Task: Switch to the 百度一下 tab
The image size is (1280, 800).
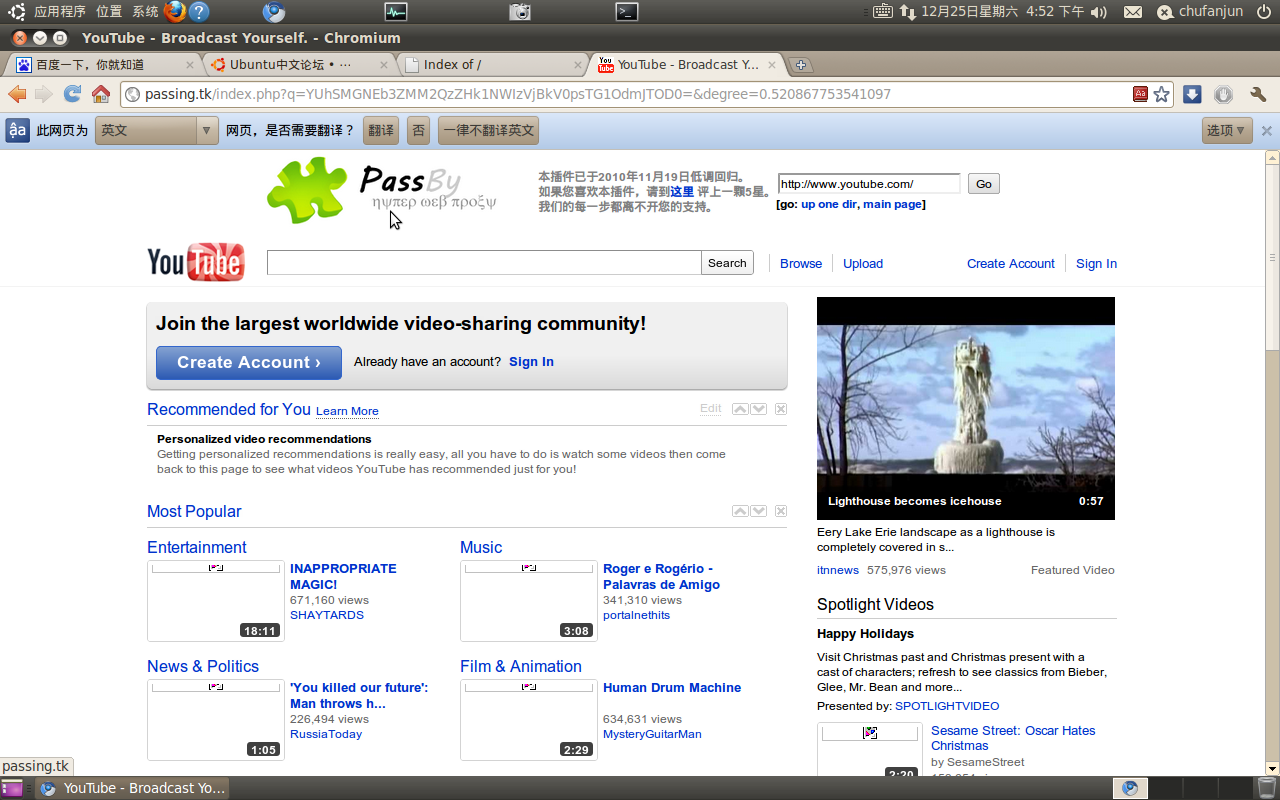Action: pyautogui.click(x=103, y=65)
